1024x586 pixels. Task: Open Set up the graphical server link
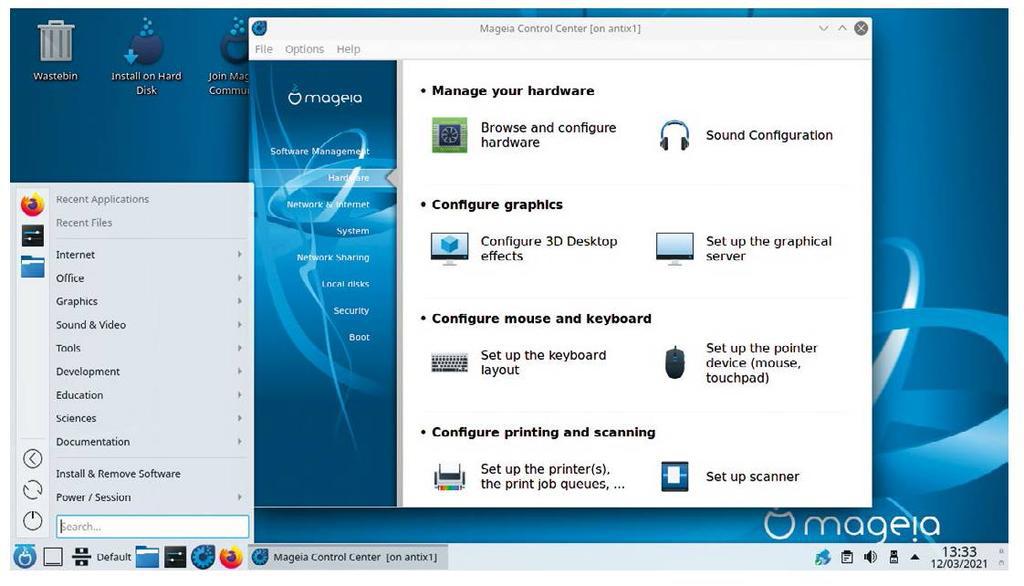coord(769,249)
